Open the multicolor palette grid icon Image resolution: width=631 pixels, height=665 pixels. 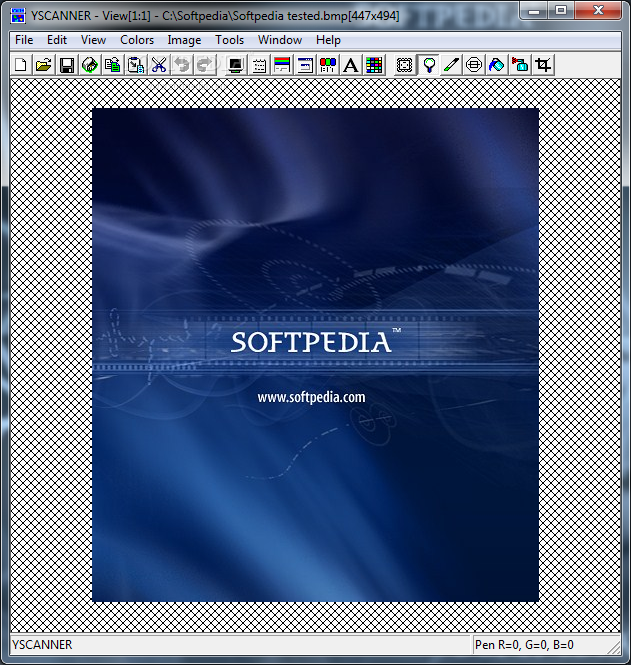click(x=374, y=65)
